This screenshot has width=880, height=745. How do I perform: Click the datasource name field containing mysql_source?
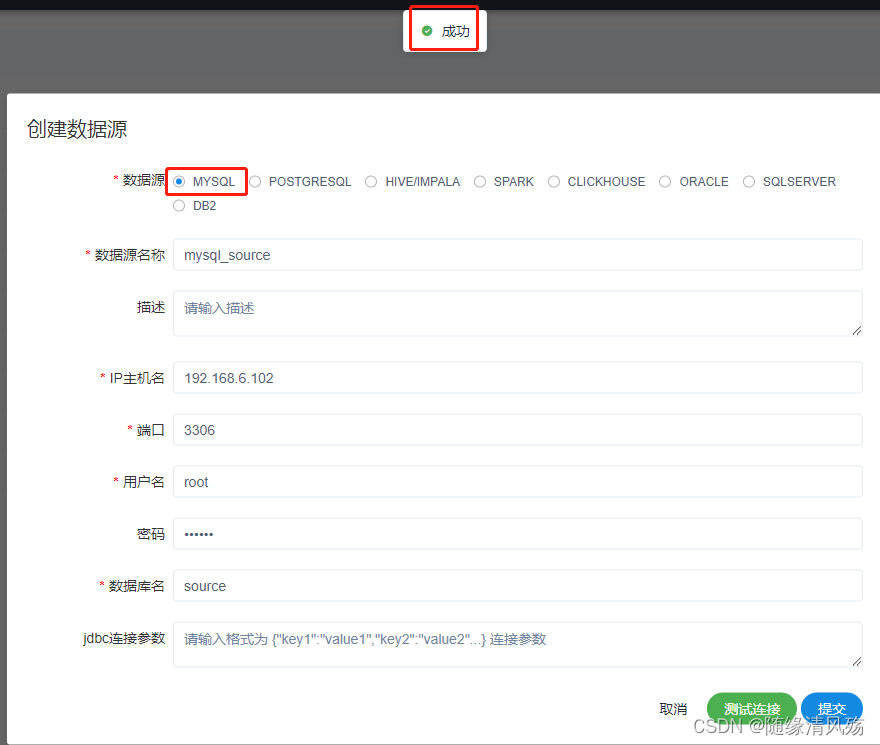coord(517,255)
